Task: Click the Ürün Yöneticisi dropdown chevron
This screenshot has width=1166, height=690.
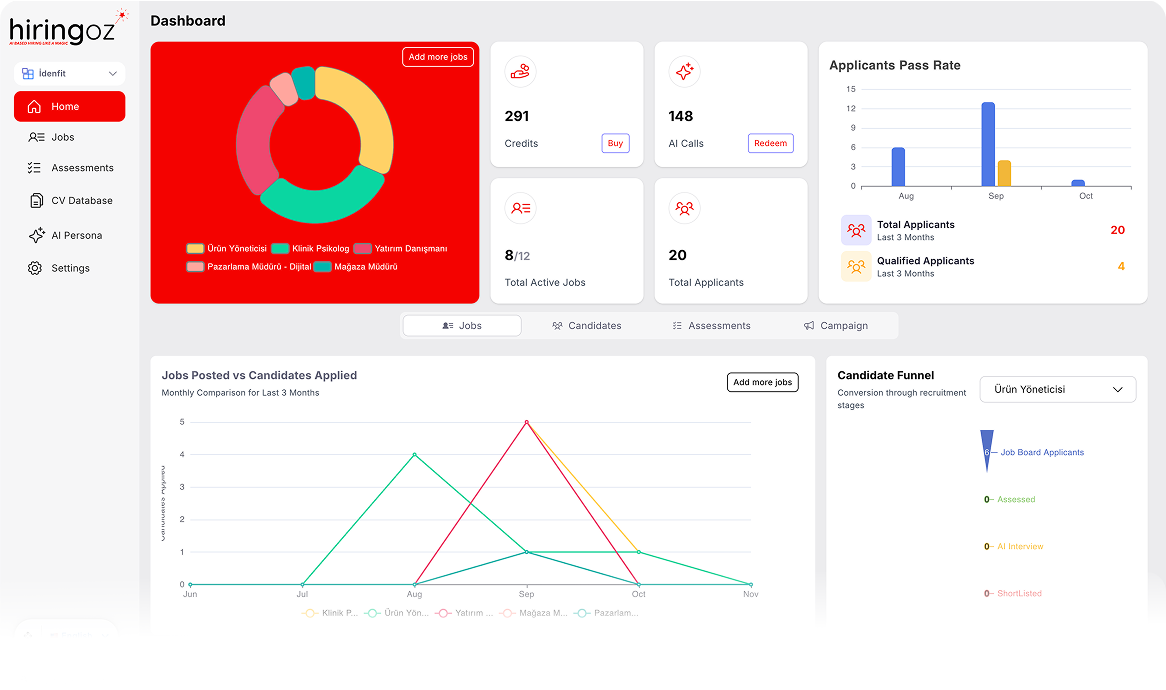Action: (1117, 390)
